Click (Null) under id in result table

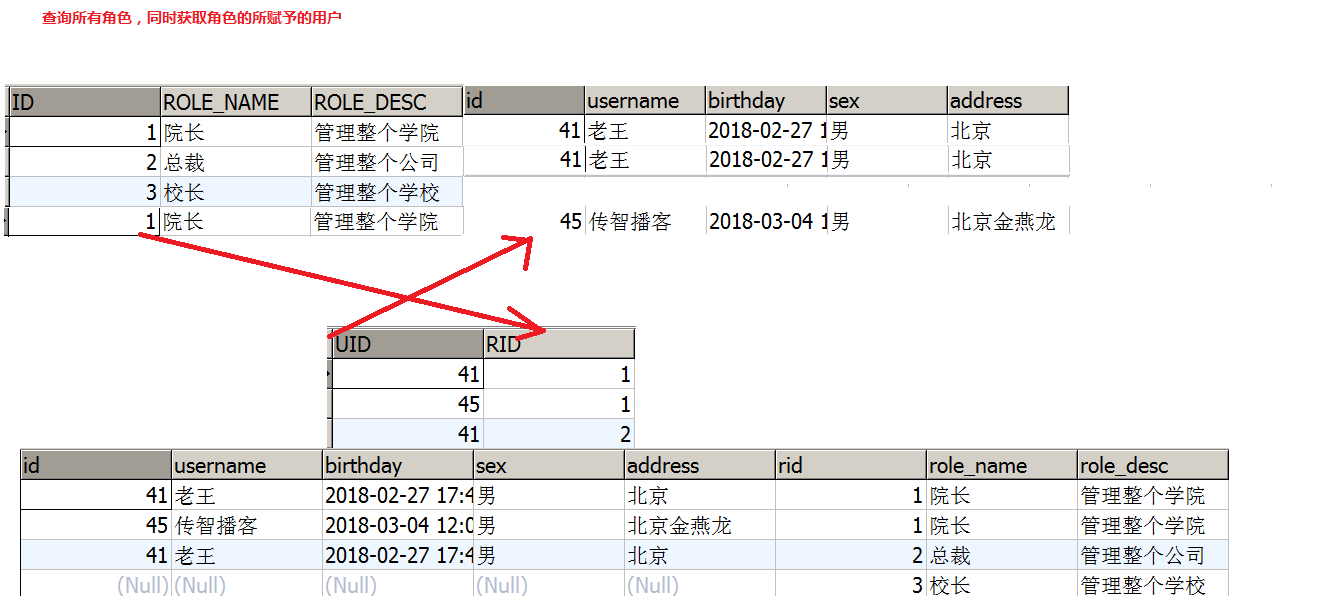96,584
